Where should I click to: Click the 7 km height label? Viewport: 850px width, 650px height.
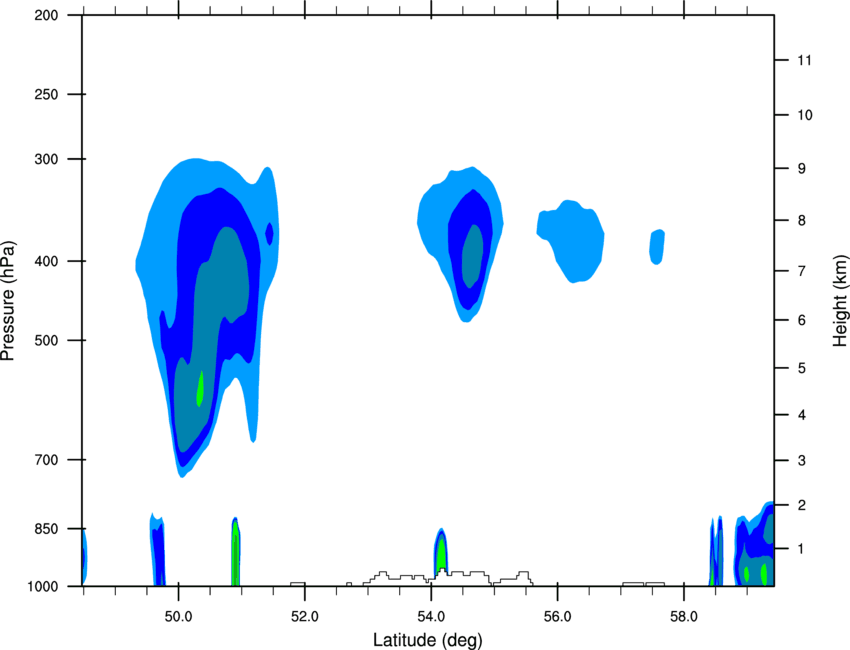click(802, 271)
